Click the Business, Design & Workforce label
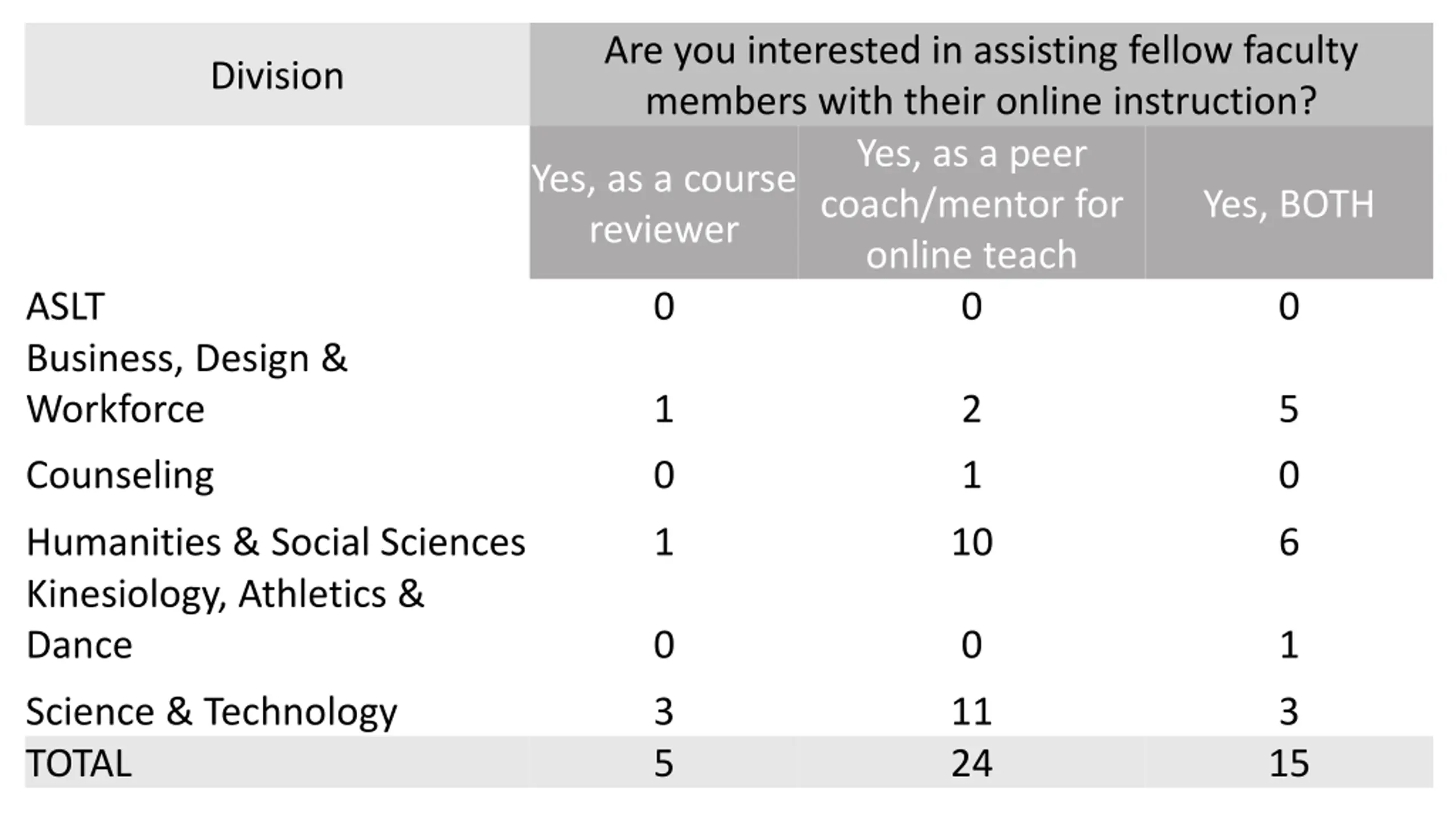The height and width of the screenshot is (819, 1456). click(x=186, y=383)
